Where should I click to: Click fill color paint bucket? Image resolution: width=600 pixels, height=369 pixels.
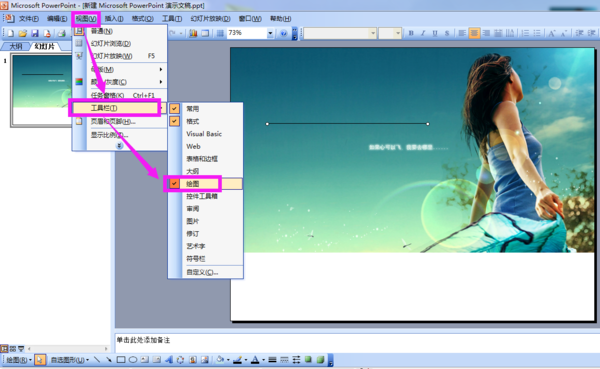pyautogui.click(x=220, y=359)
